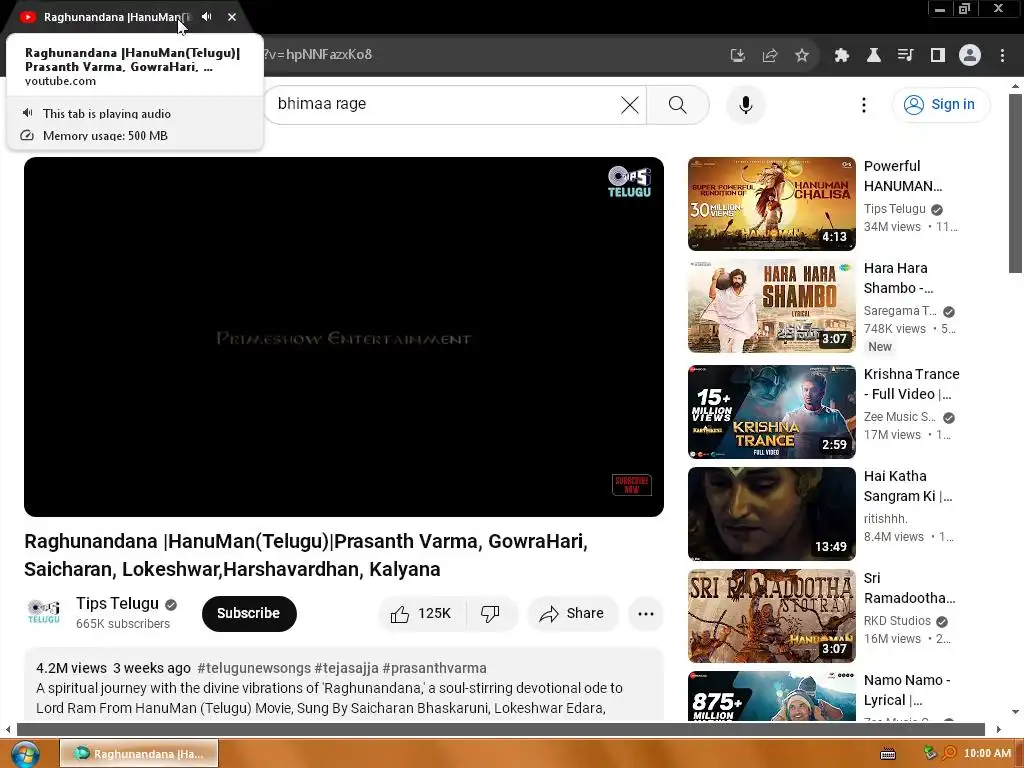Image resolution: width=1024 pixels, height=768 pixels.
Task: Click the vertical page scrollbar thumb
Action: point(1015,184)
